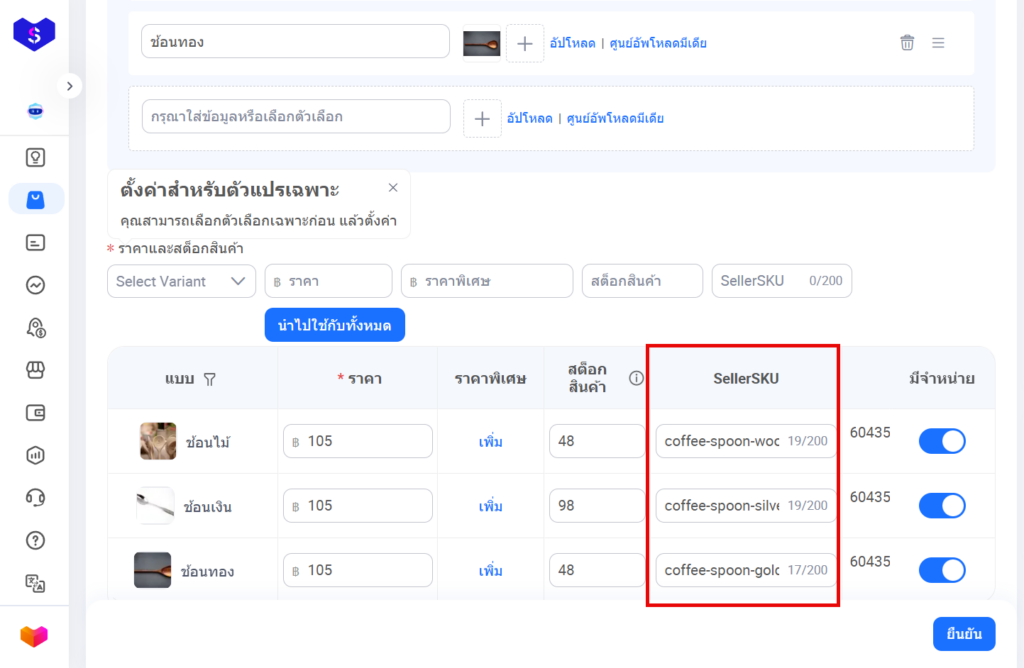This screenshot has height=668, width=1024.
Task: Open the analytics trend icon in sidebar
Action: point(36,285)
